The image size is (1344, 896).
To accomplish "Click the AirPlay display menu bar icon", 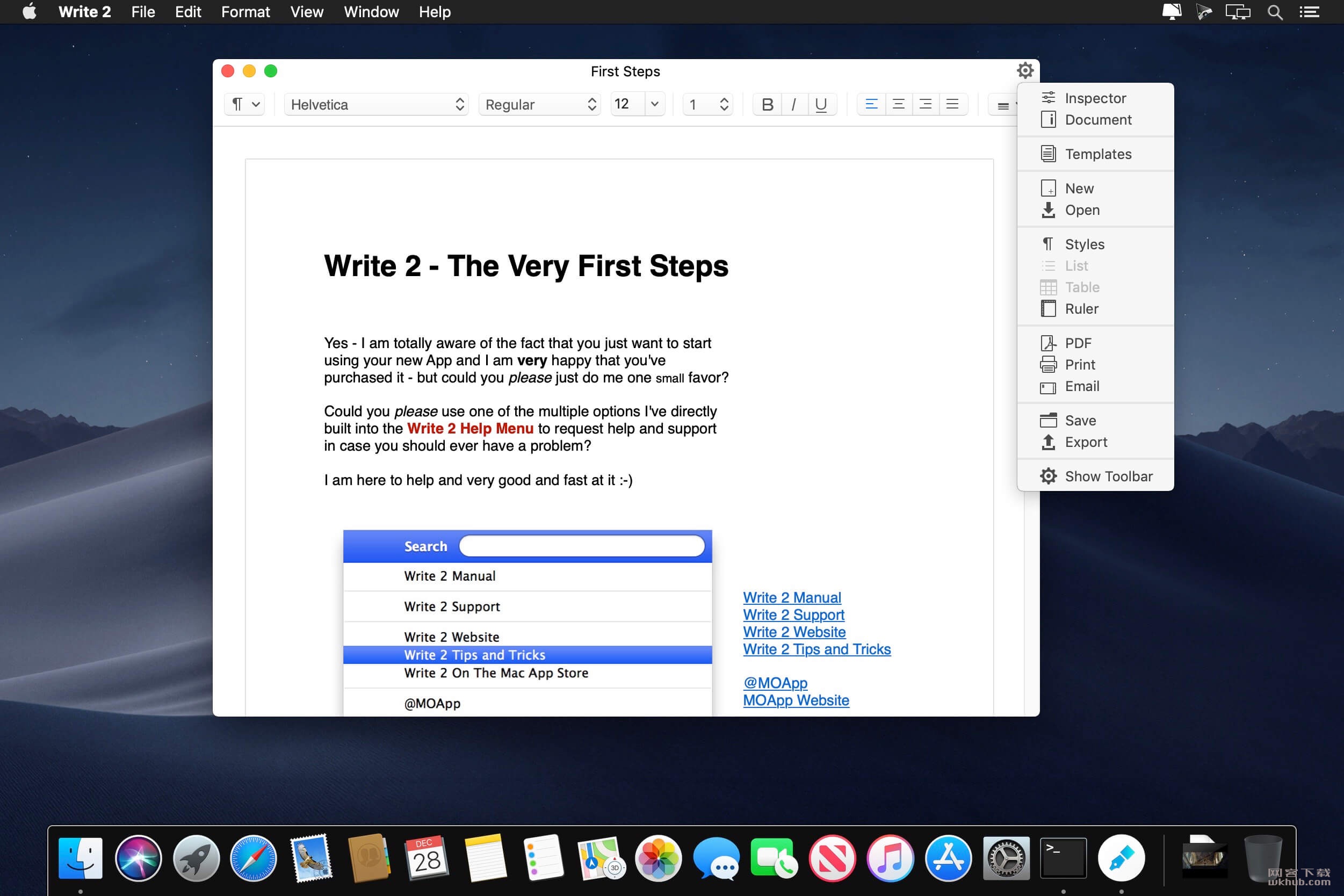I will point(1238,12).
